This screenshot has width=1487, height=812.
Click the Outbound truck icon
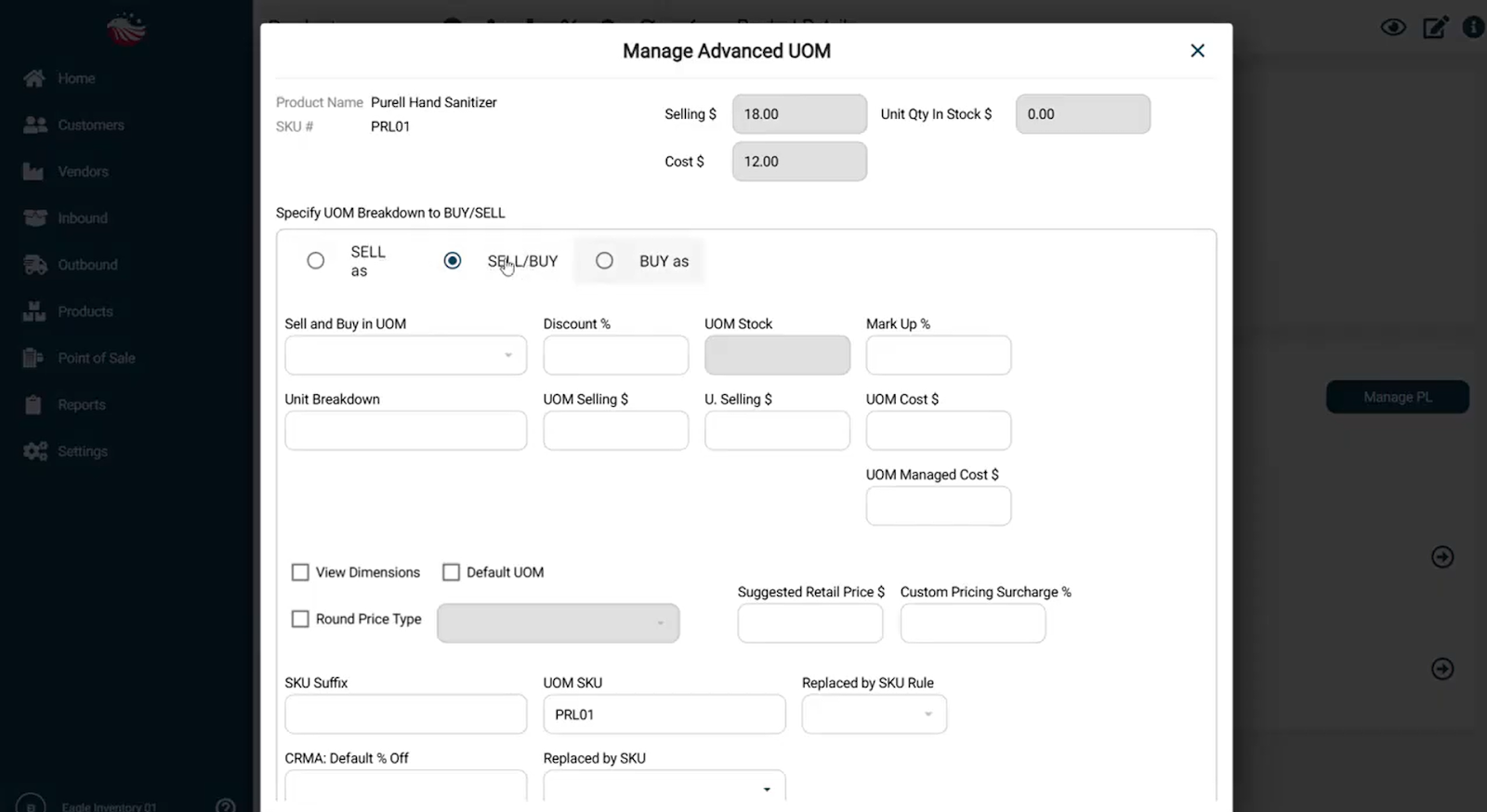(x=35, y=265)
